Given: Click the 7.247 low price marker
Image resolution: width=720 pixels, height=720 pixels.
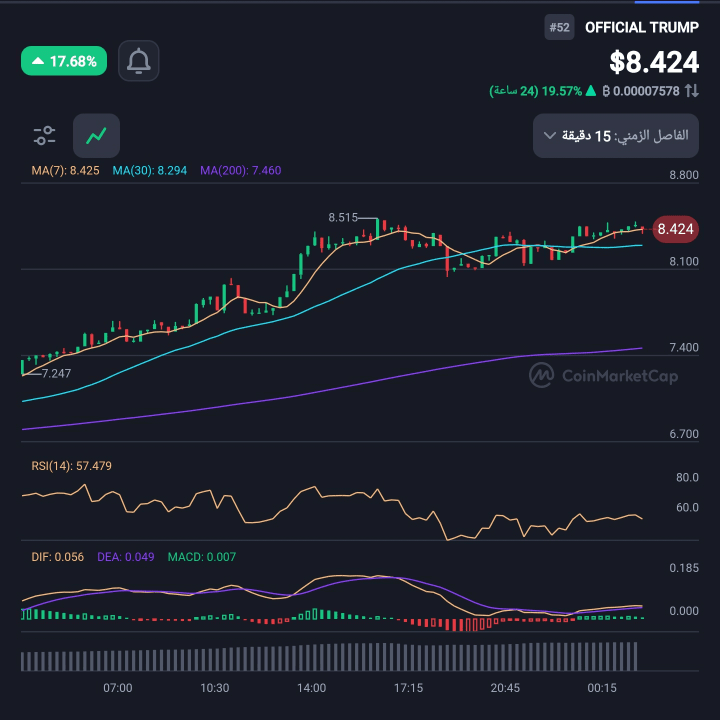Looking at the screenshot, I should (56, 373).
